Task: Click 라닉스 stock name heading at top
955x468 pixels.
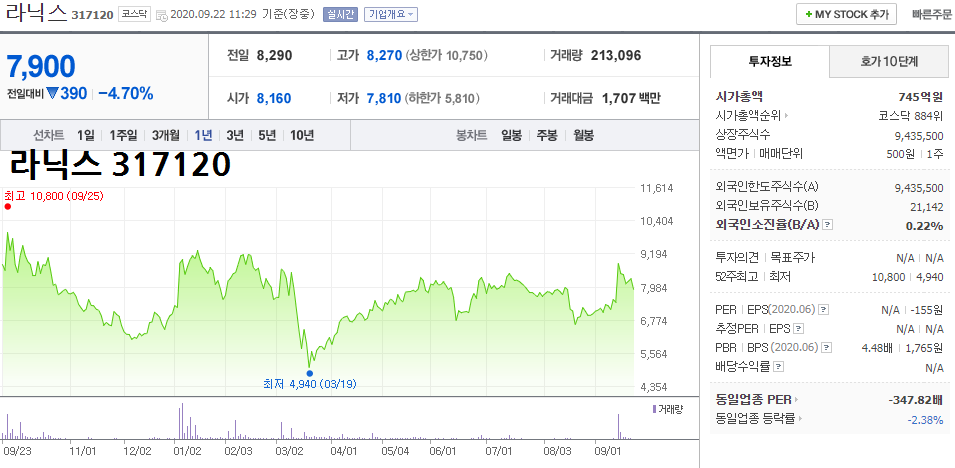Action: 35,13
